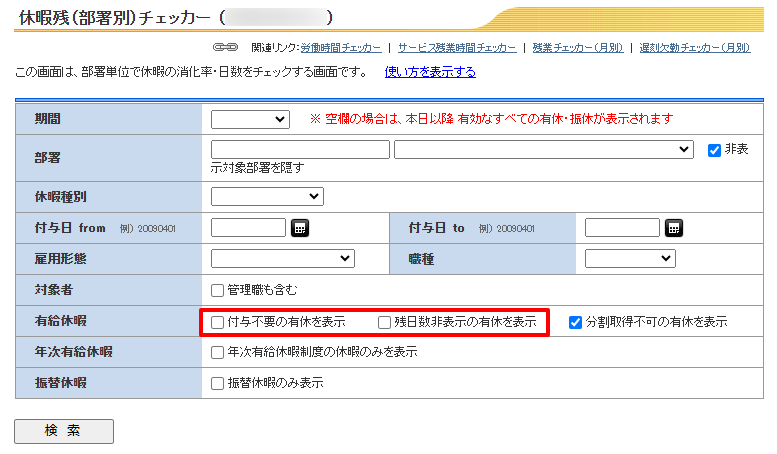This screenshot has width=777, height=454.
Task: Focus the 付与日 from date field
Action: click(248, 227)
